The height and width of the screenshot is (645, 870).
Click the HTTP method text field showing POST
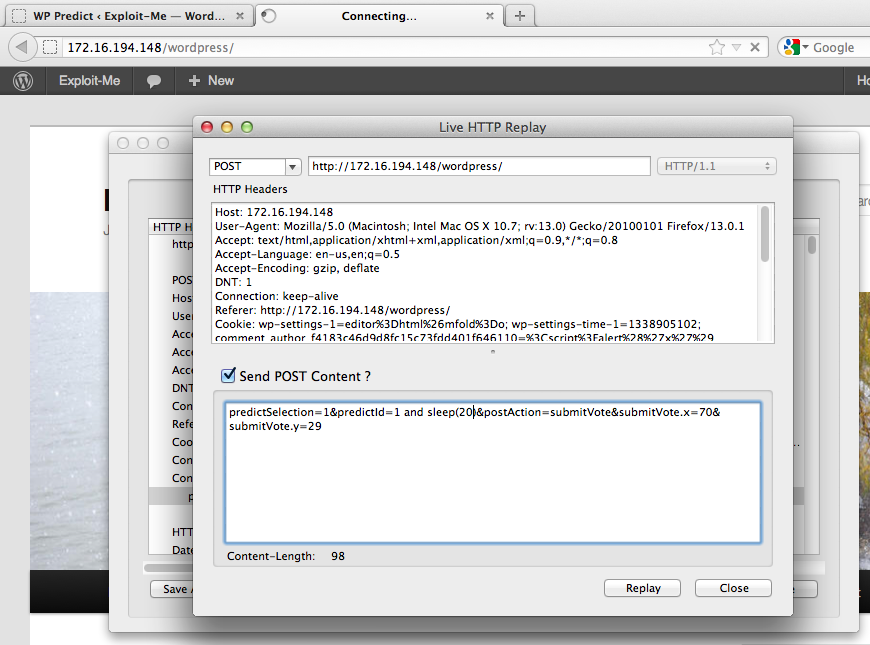click(247, 167)
